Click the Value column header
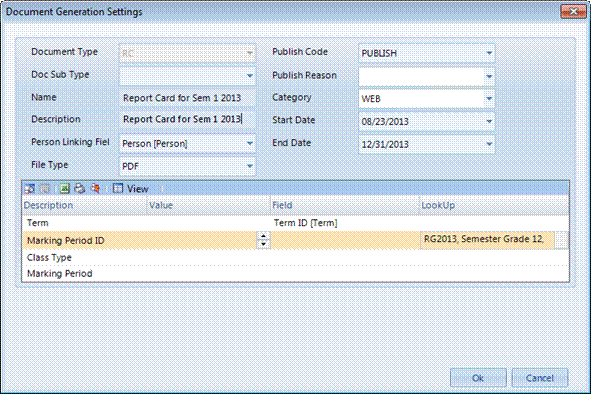 (x=209, y=205)
